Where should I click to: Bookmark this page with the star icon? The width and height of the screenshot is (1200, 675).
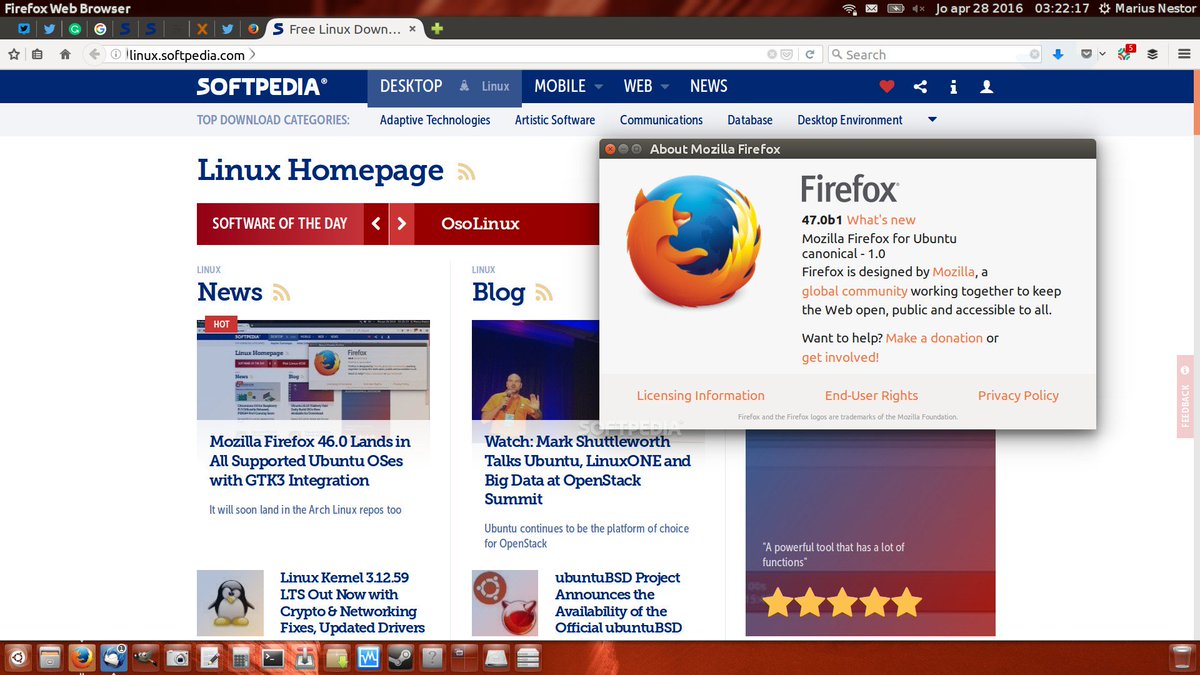tap(15, 55)
